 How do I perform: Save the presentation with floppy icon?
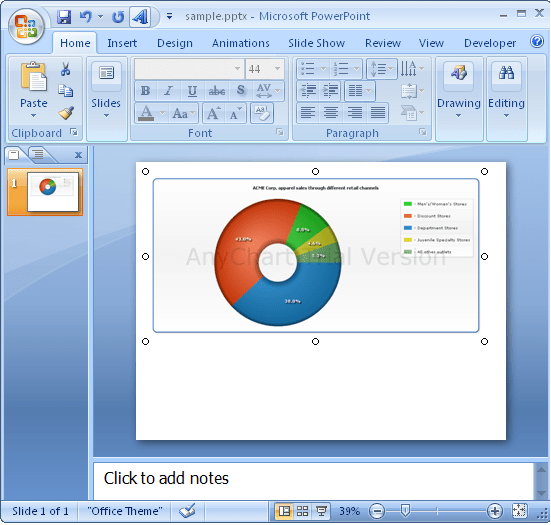[64, 17]
